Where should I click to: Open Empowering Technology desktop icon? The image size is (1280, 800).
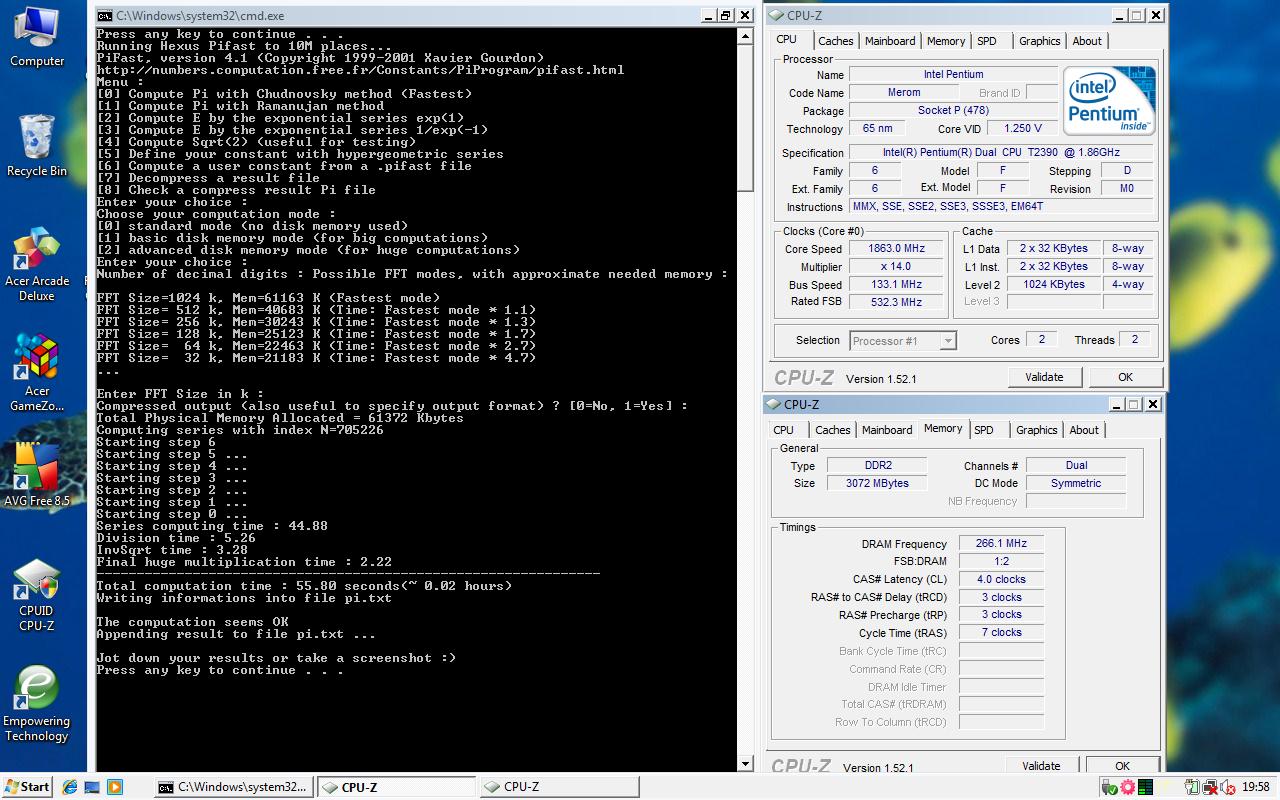pyautogui.click(x=37, y=705)
